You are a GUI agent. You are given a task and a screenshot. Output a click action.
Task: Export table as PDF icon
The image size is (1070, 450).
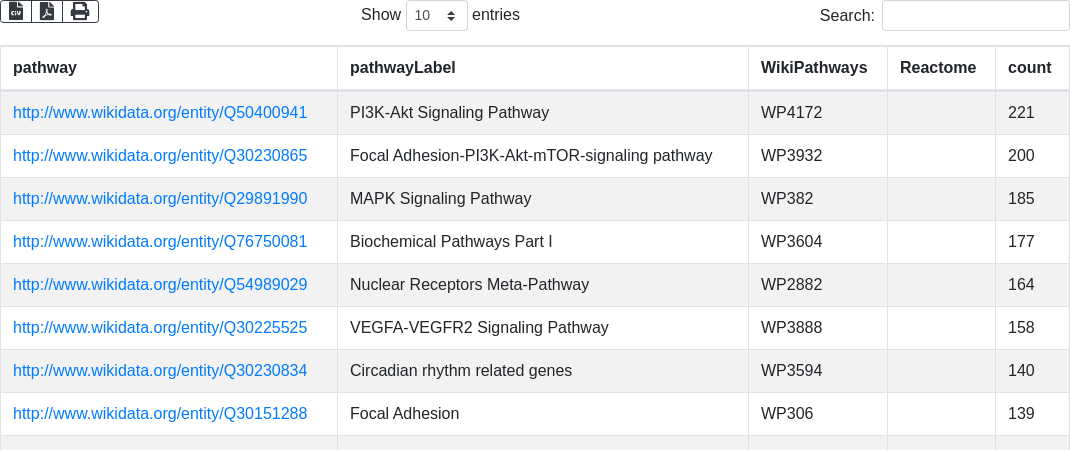coord(47,11)
